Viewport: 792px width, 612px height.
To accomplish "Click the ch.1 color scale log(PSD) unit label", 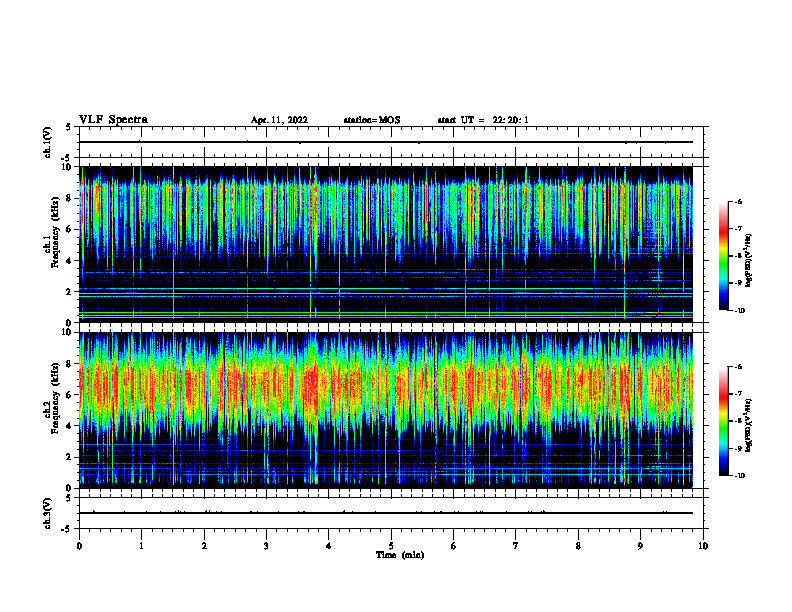I will tap(749, 261).
